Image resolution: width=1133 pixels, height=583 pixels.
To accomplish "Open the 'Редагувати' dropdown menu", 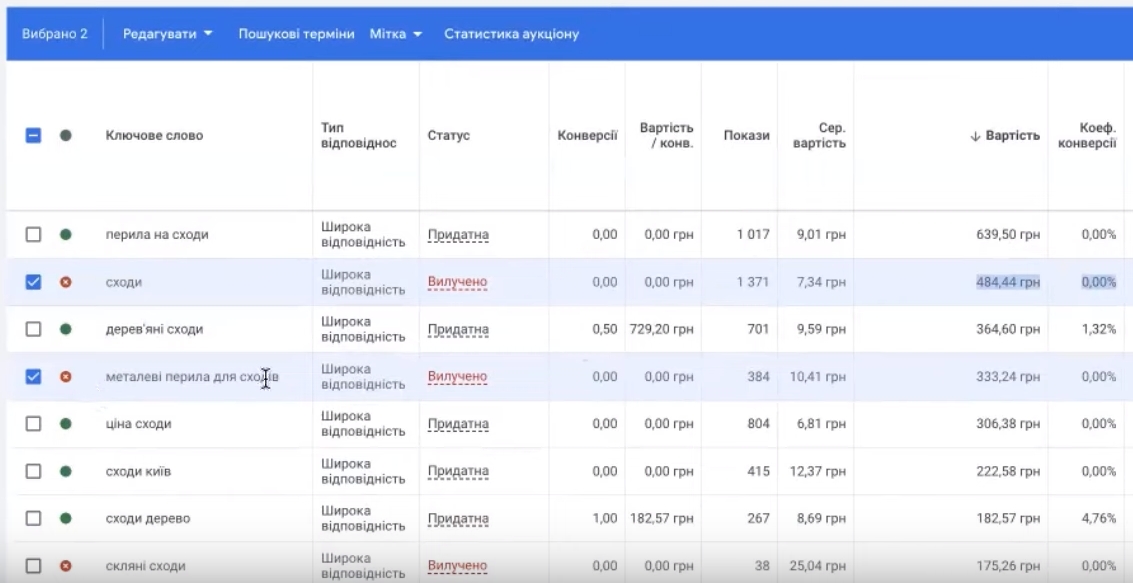I will 167,34.
